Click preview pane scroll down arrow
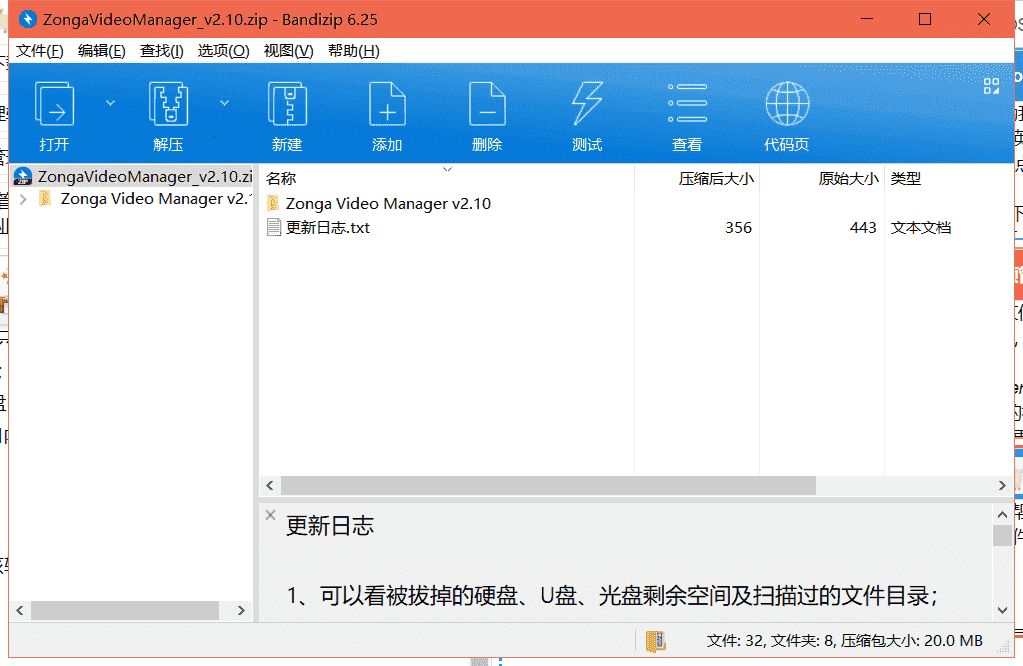The height and width of the screenshot is (666, 1023). coord(1002,611)
